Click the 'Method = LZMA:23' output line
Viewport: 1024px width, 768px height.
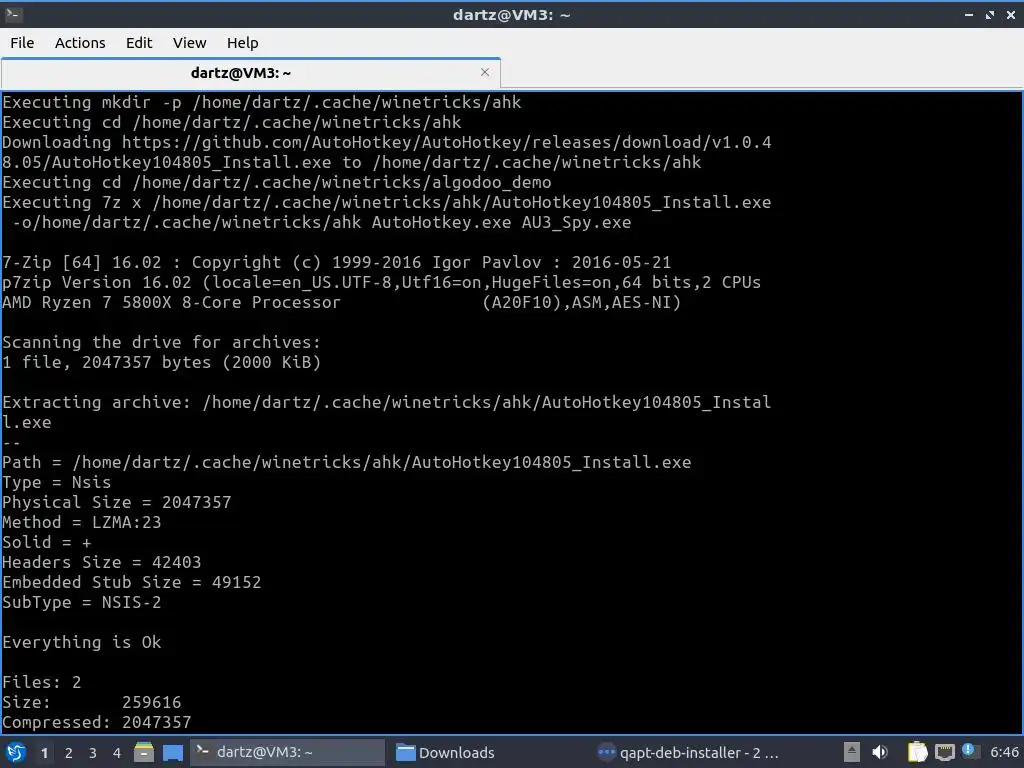82,522
